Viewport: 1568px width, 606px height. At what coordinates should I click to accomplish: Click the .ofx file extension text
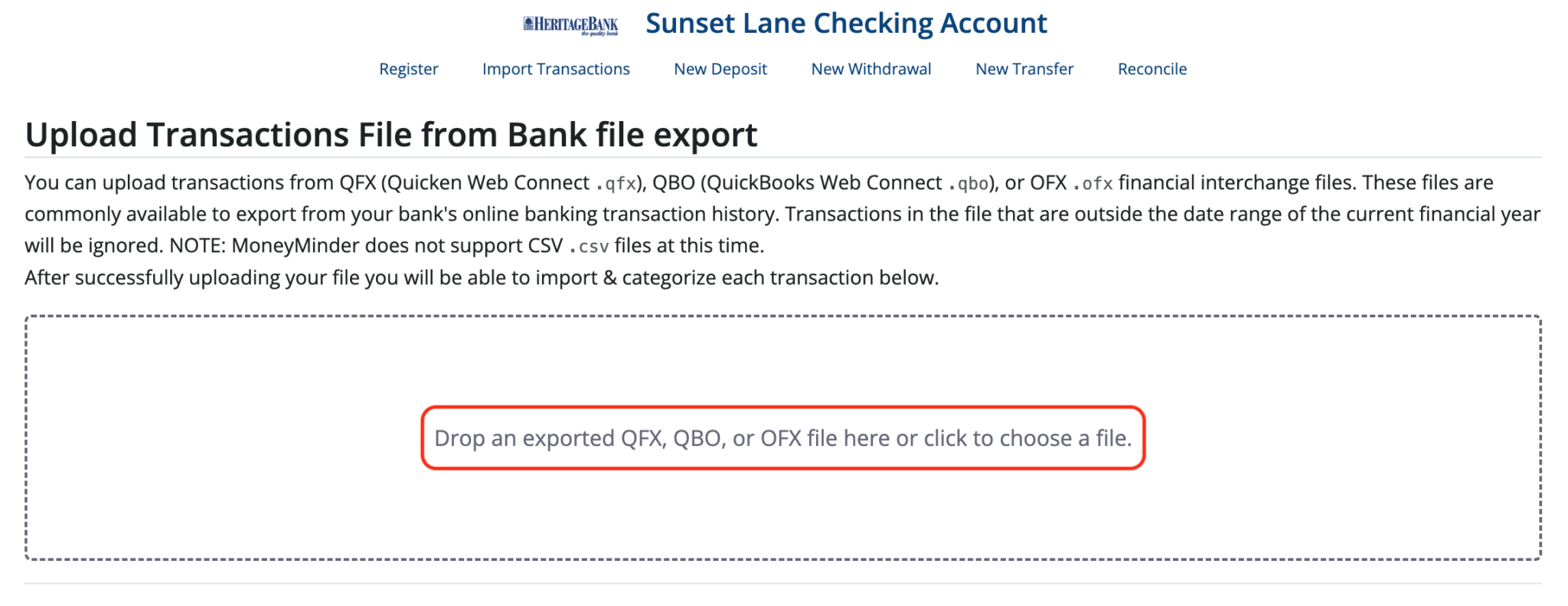[1097, 182]
